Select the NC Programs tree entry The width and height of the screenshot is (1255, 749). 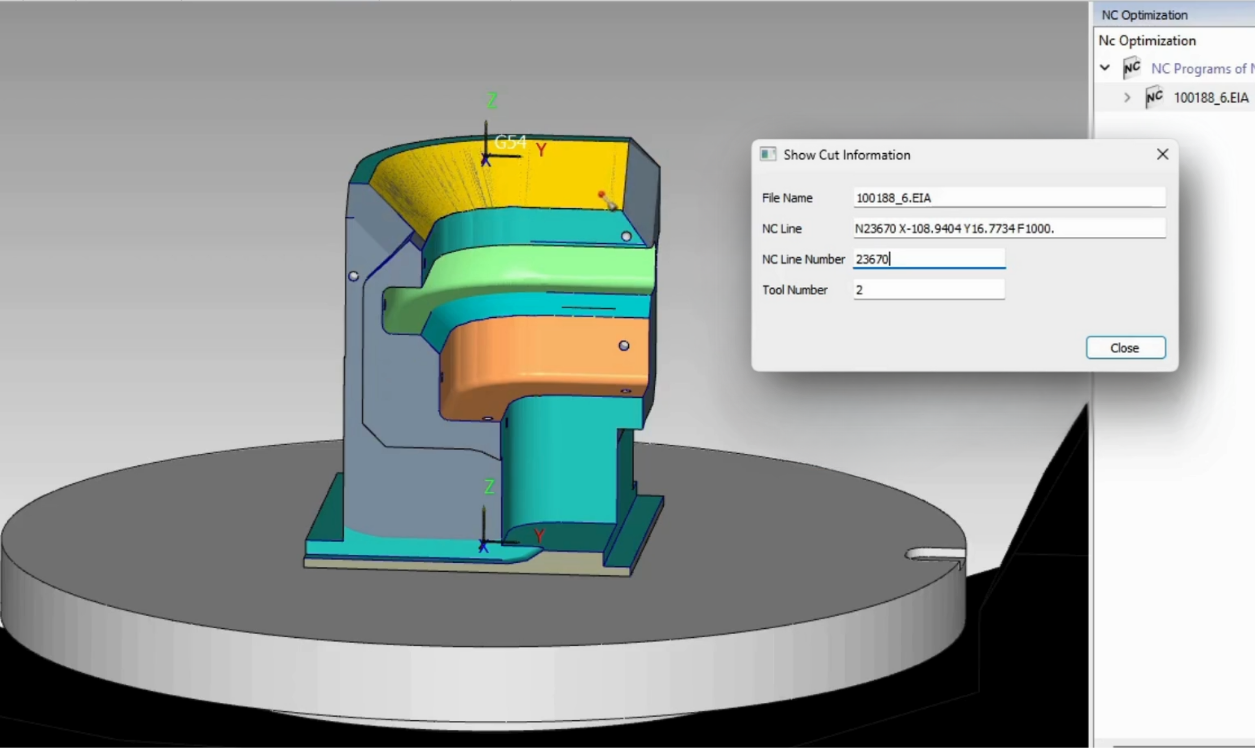click(x=1201, y=68)
